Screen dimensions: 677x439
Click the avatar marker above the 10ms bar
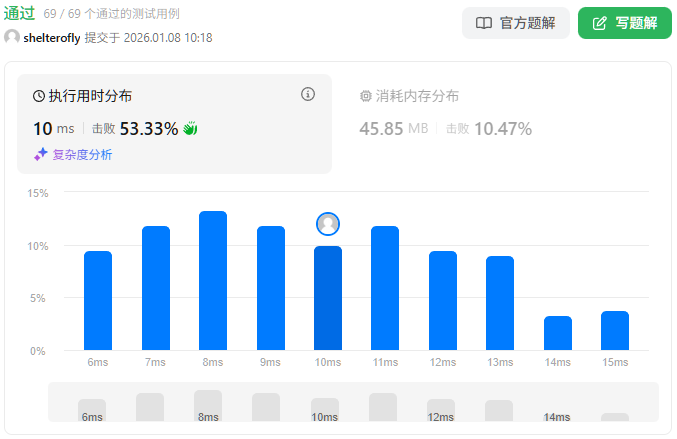pos(328,223)
